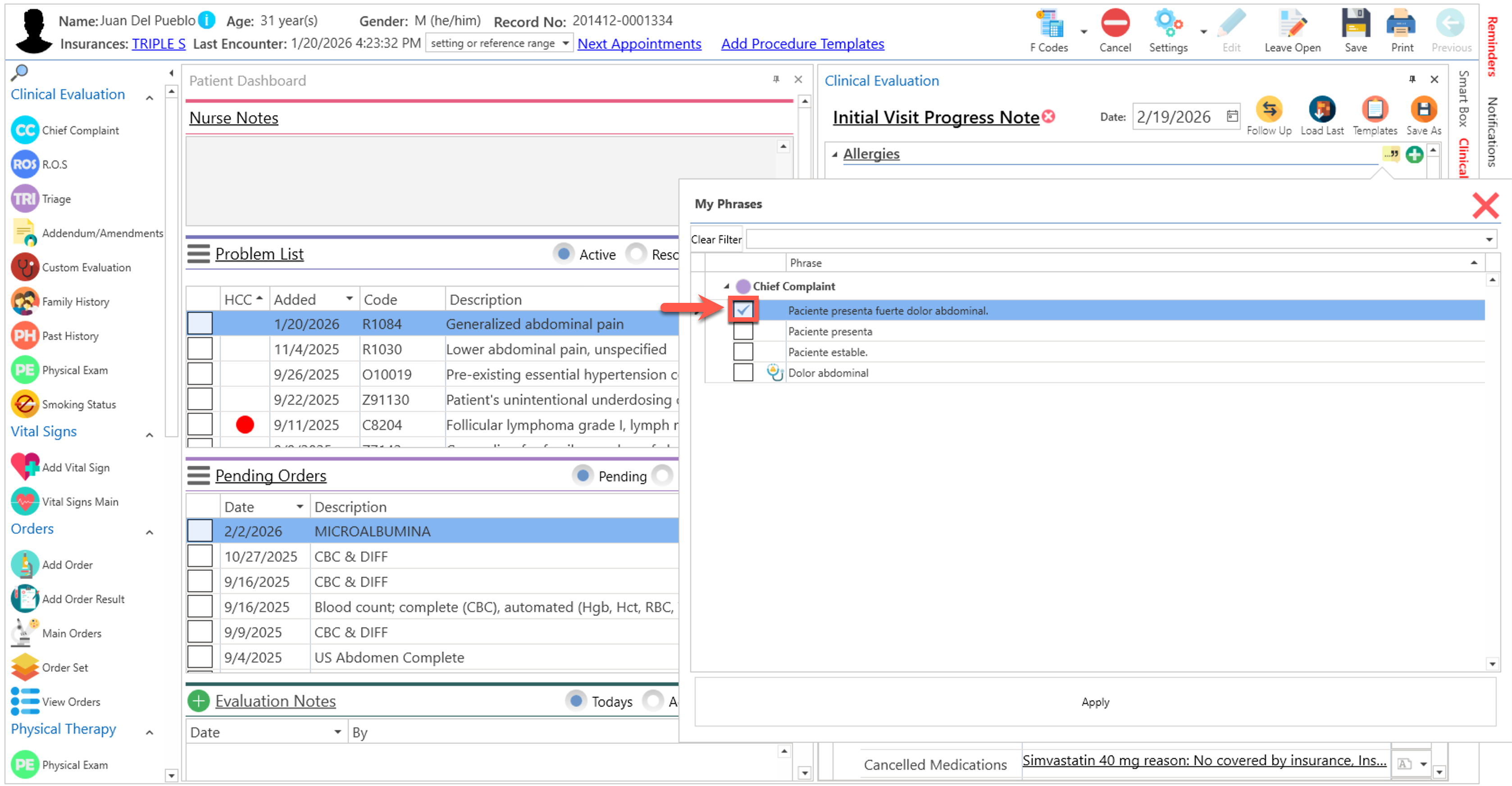Collapse the Vital Signs sidebar section
1512x786 pixels.
point(150,435)
